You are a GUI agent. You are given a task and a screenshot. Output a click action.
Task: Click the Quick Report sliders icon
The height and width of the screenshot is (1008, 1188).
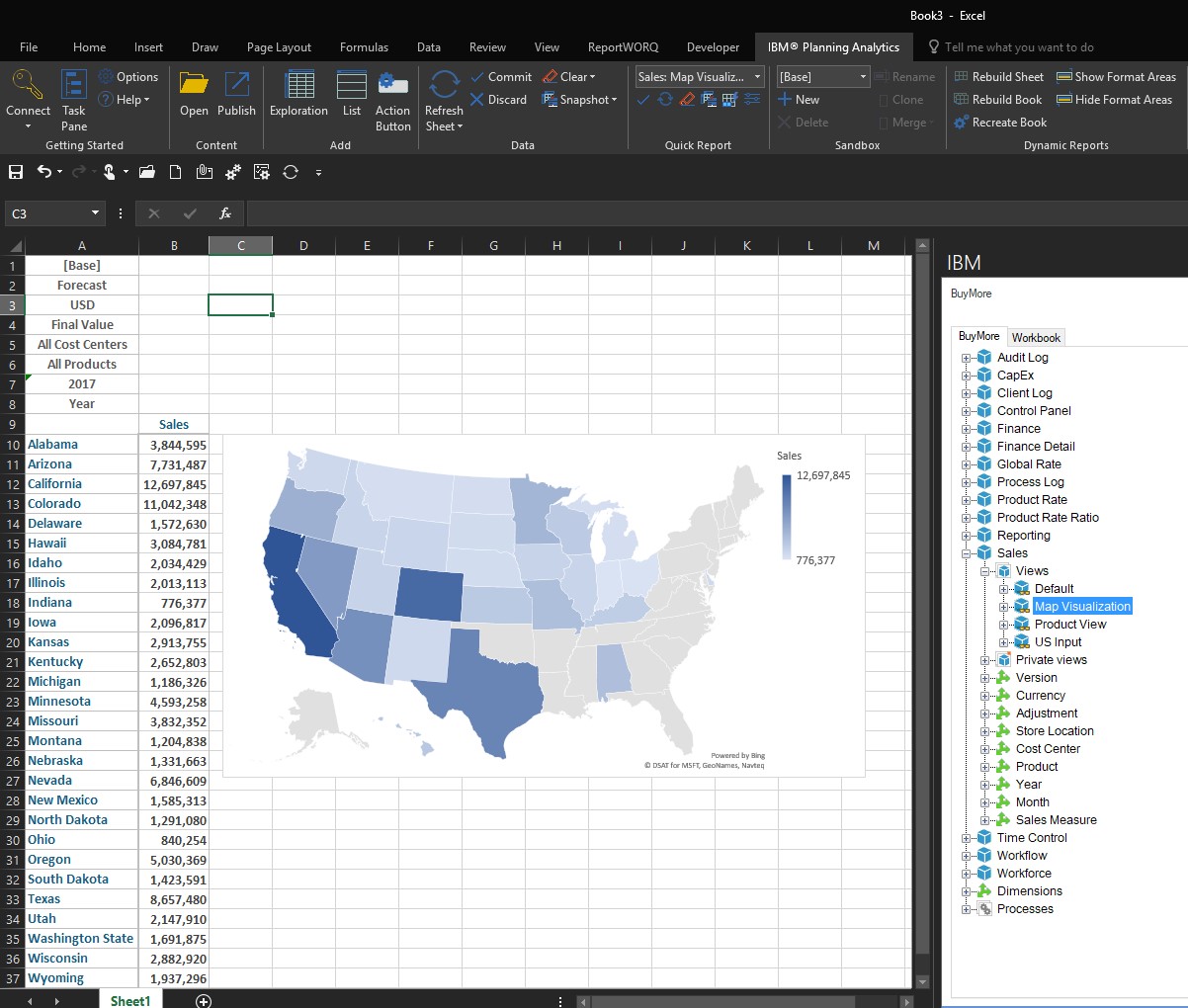[752, 100]
